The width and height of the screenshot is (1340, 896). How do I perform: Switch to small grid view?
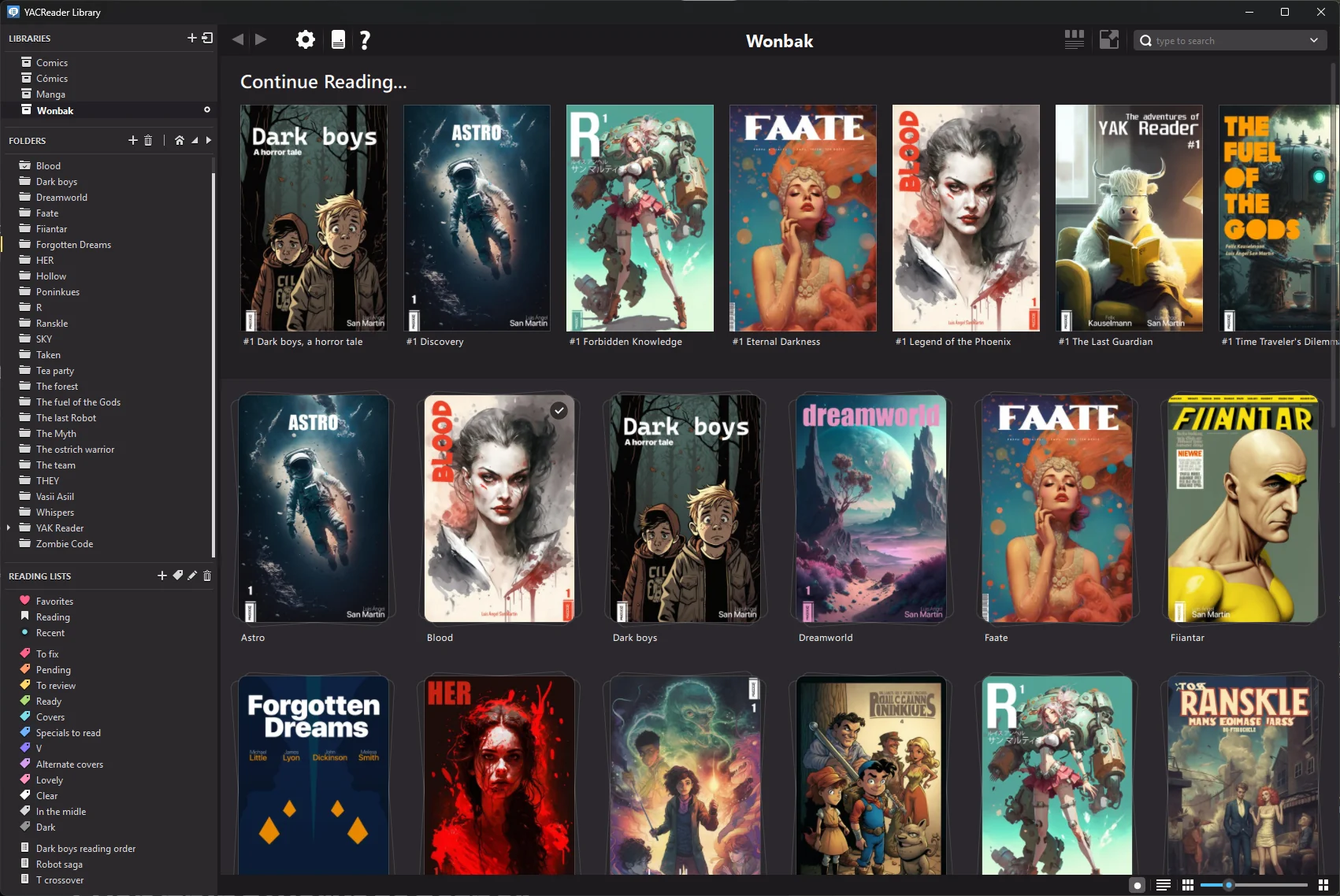1188,885
